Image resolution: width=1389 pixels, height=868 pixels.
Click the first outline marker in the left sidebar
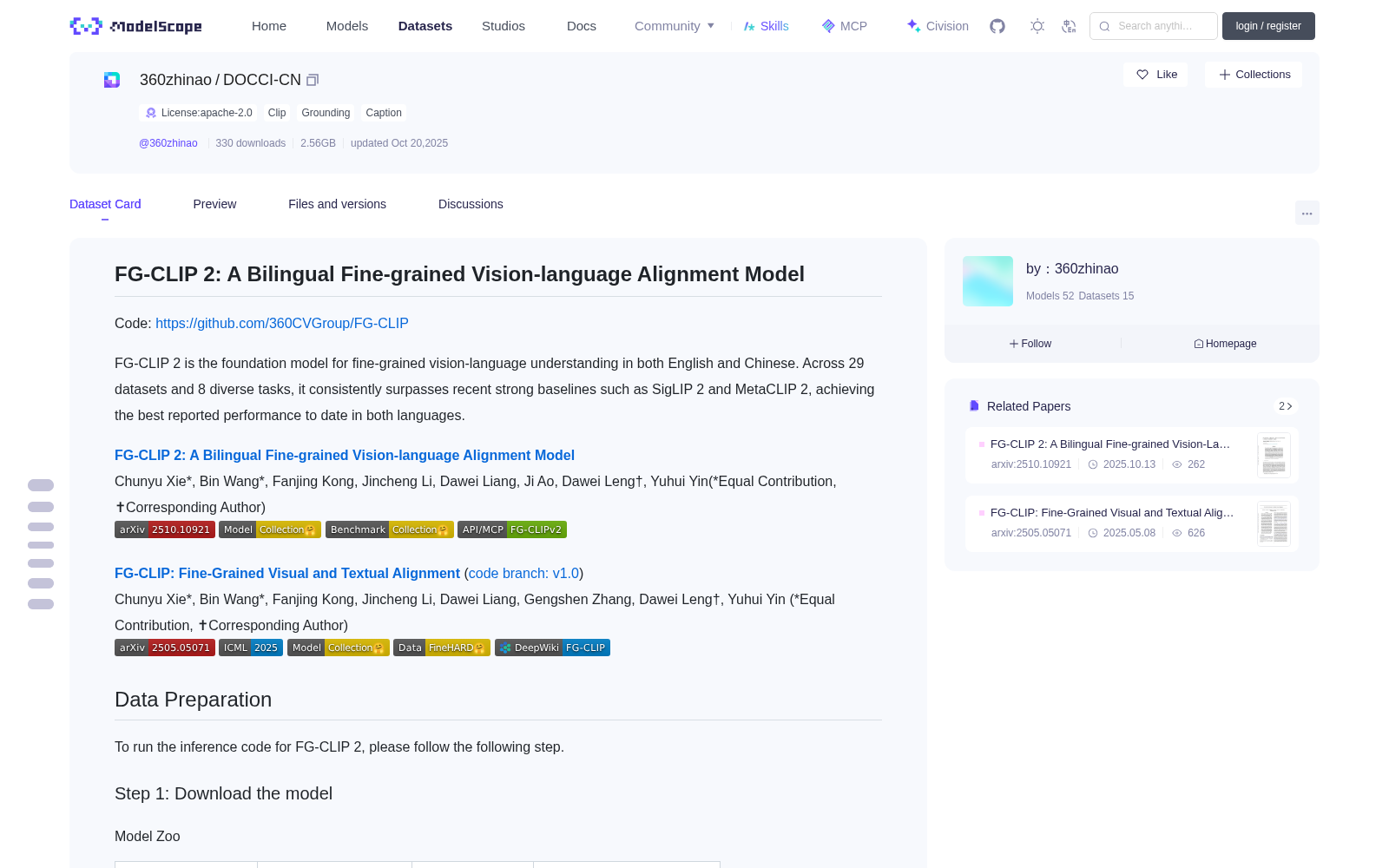click(x=41, y=485)
